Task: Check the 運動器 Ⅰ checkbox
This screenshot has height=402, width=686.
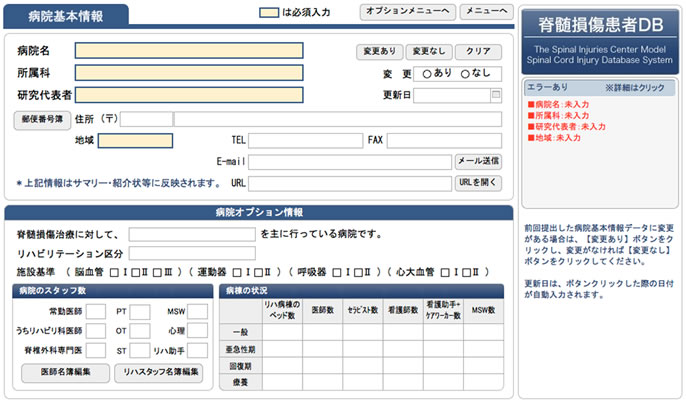Action: coord(236,271)
